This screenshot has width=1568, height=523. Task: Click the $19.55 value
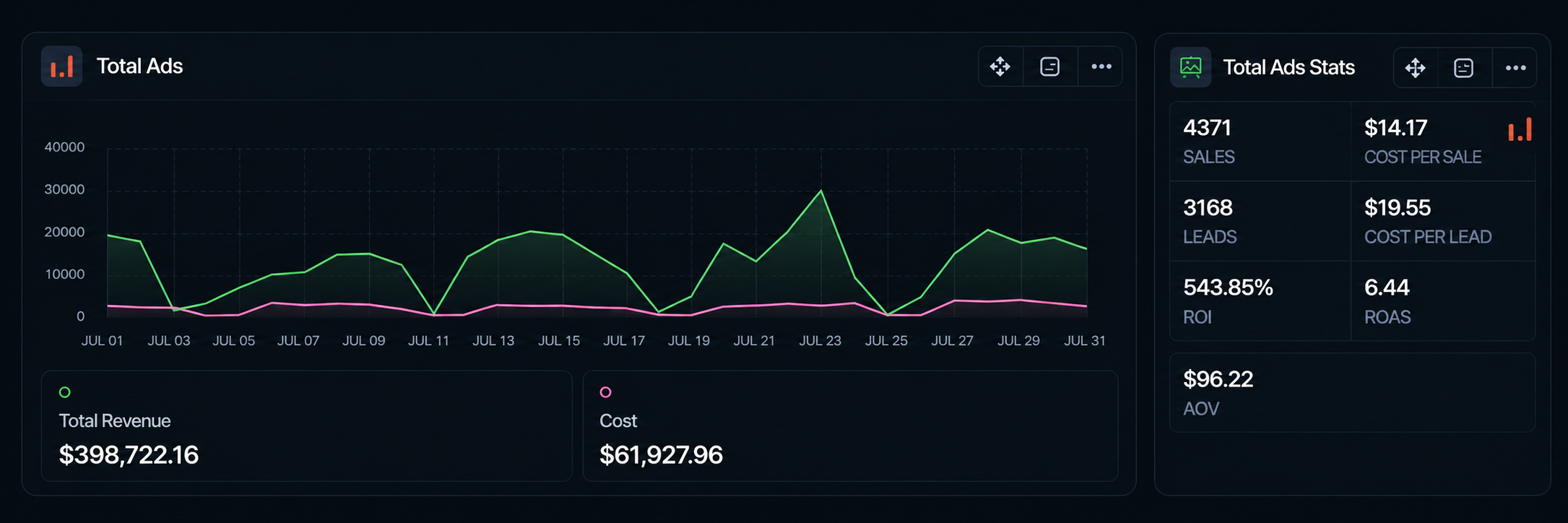pyautogui.click(x=1397, y=208)
